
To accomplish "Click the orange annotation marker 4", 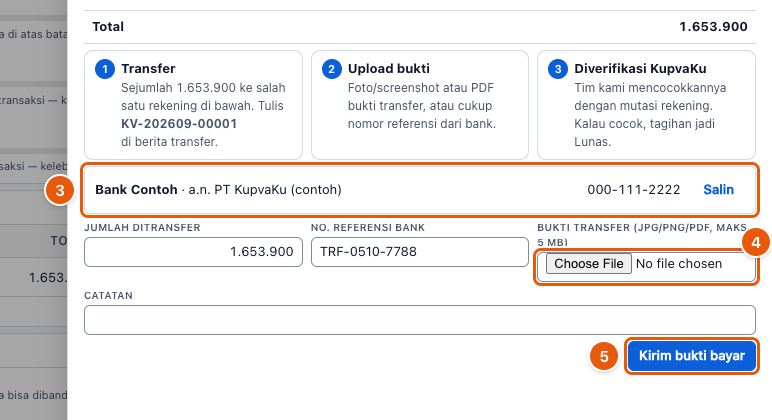I will pyautogui.click(x=756, y=242).
